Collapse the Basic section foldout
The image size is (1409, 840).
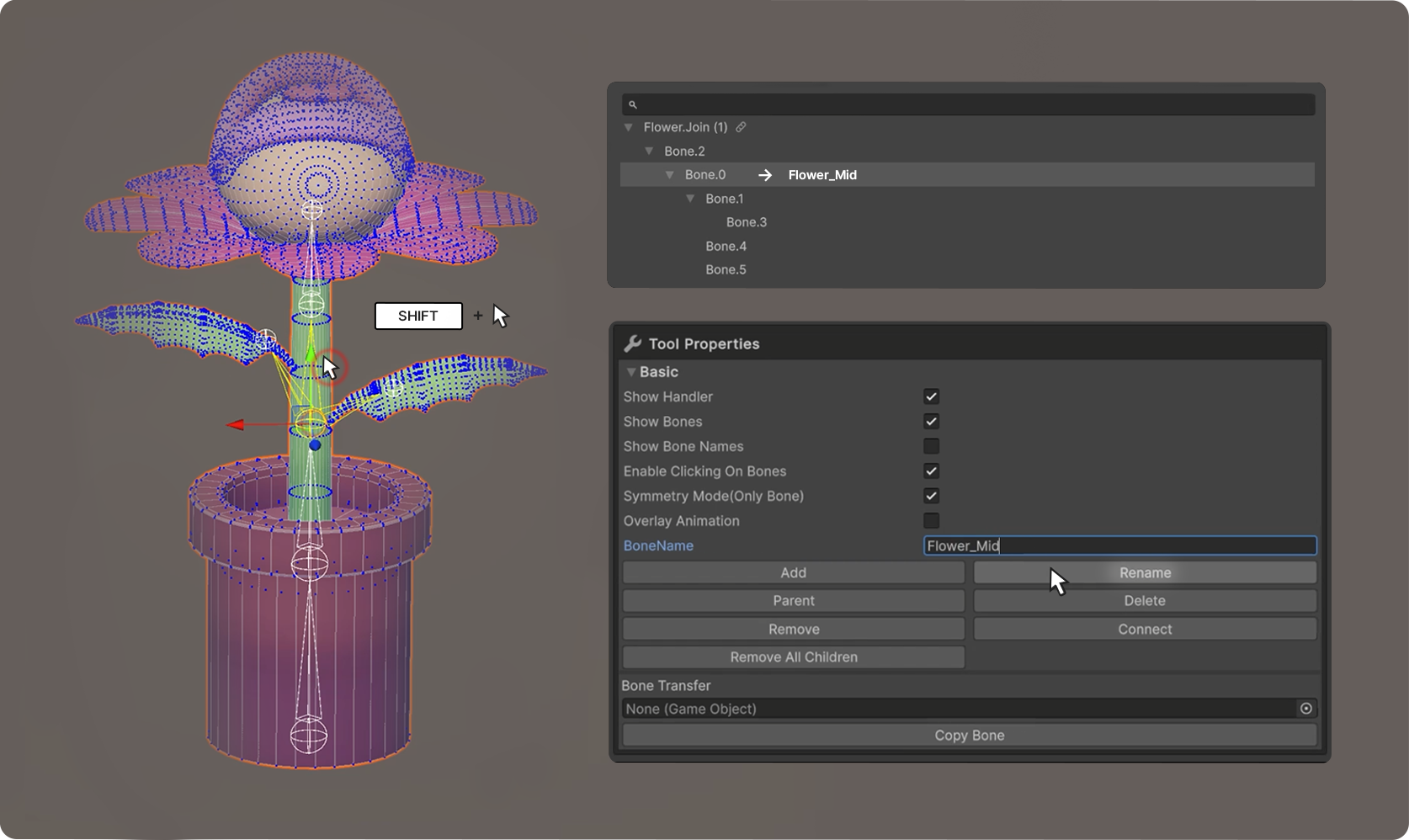630,372
